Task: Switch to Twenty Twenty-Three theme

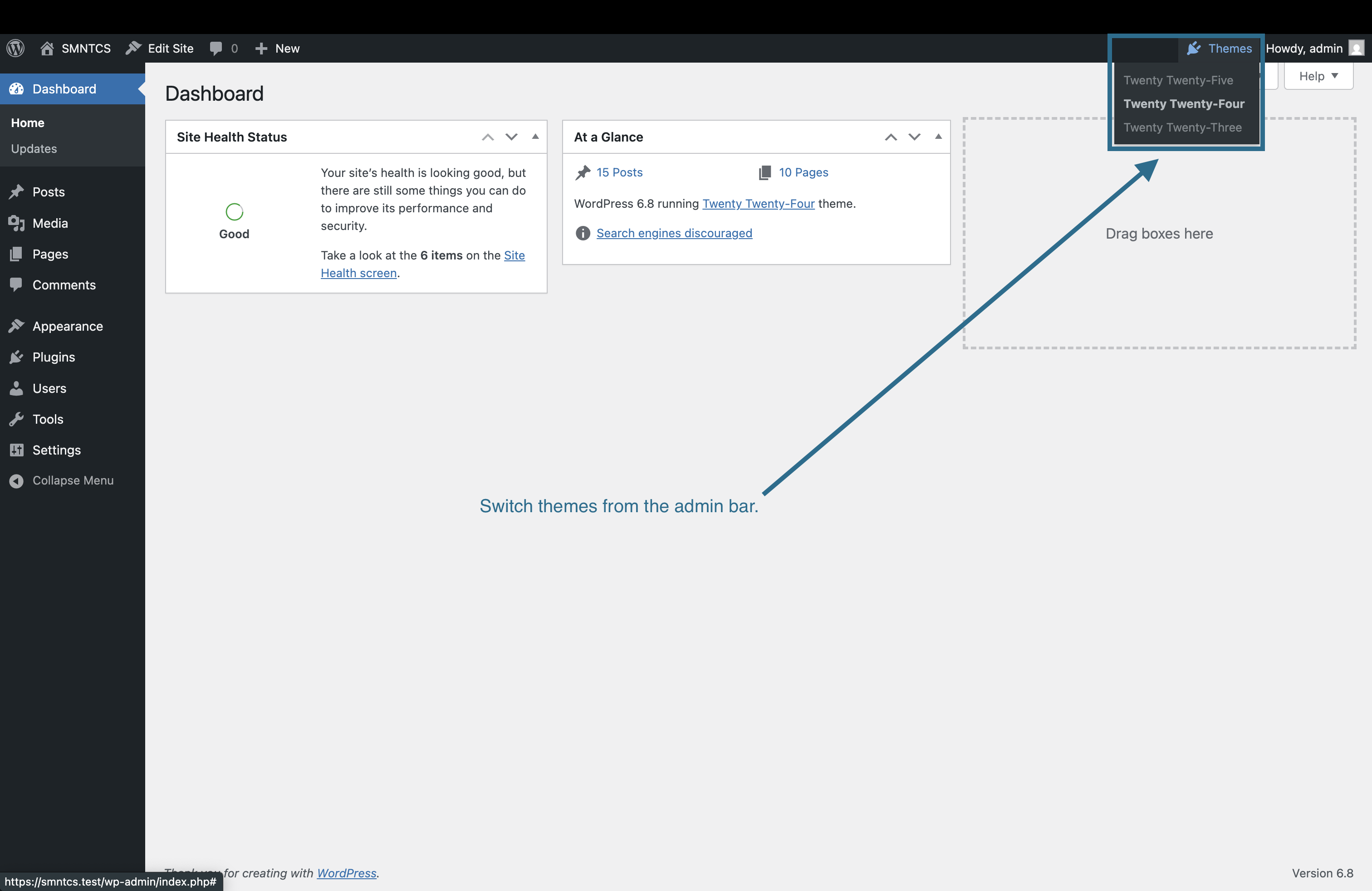Action: pyautogui.click(x=1182, y=127)
